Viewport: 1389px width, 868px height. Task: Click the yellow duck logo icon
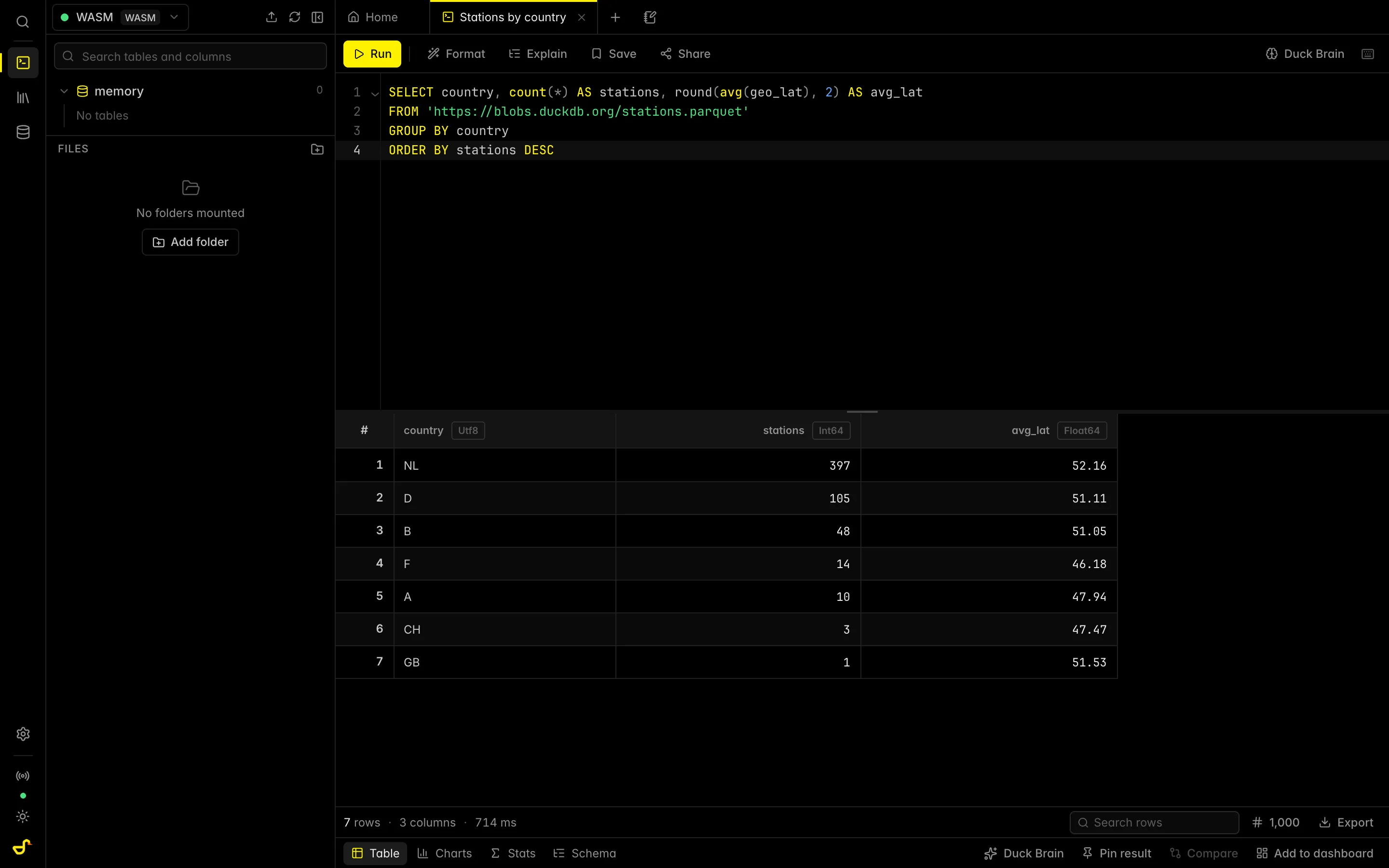22,847
